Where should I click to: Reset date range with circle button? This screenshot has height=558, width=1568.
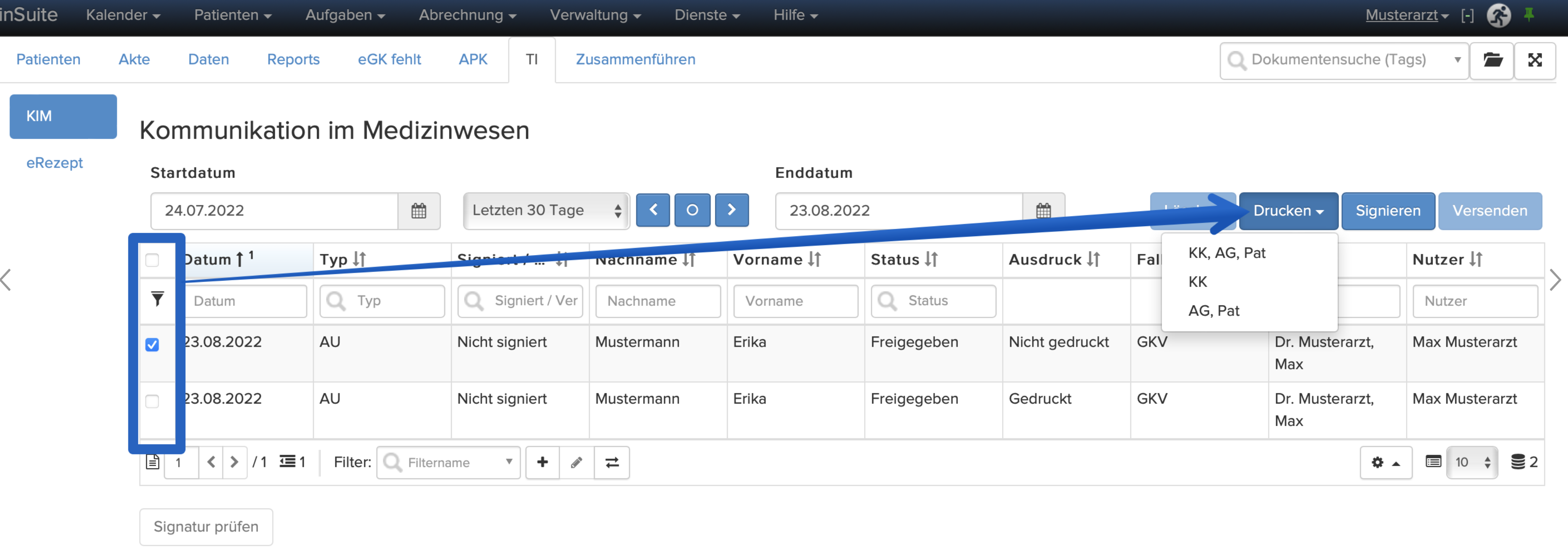(x=692, y=211)
